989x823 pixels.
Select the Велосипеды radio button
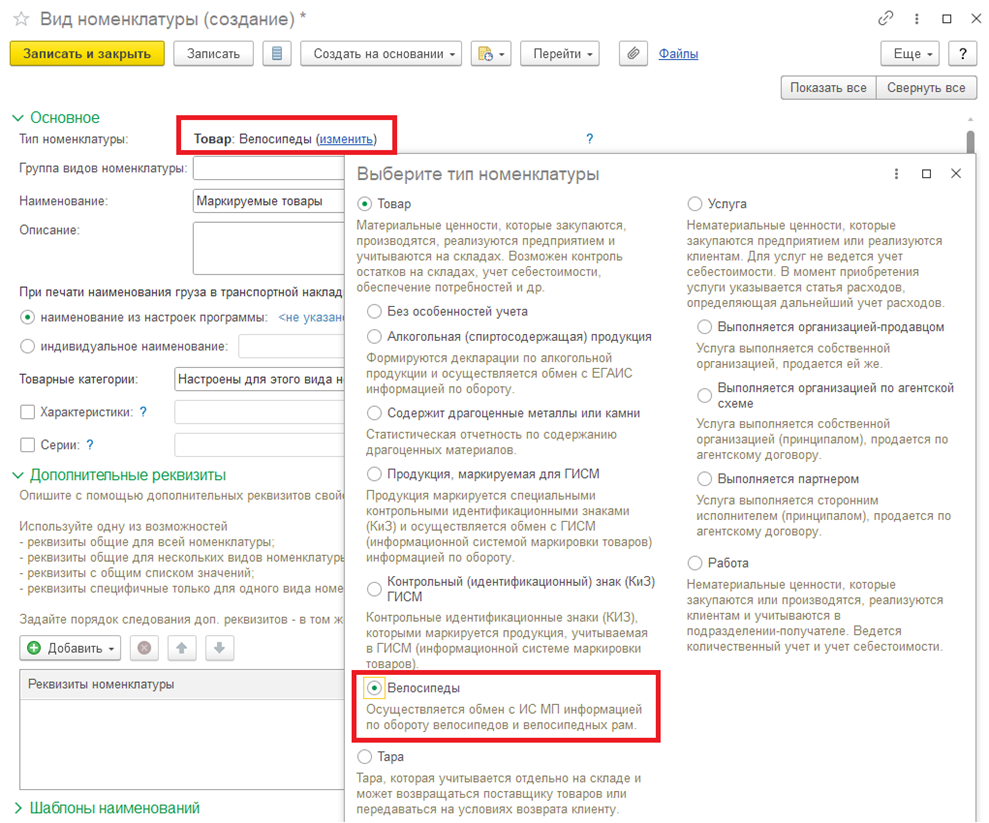(375, 688)
